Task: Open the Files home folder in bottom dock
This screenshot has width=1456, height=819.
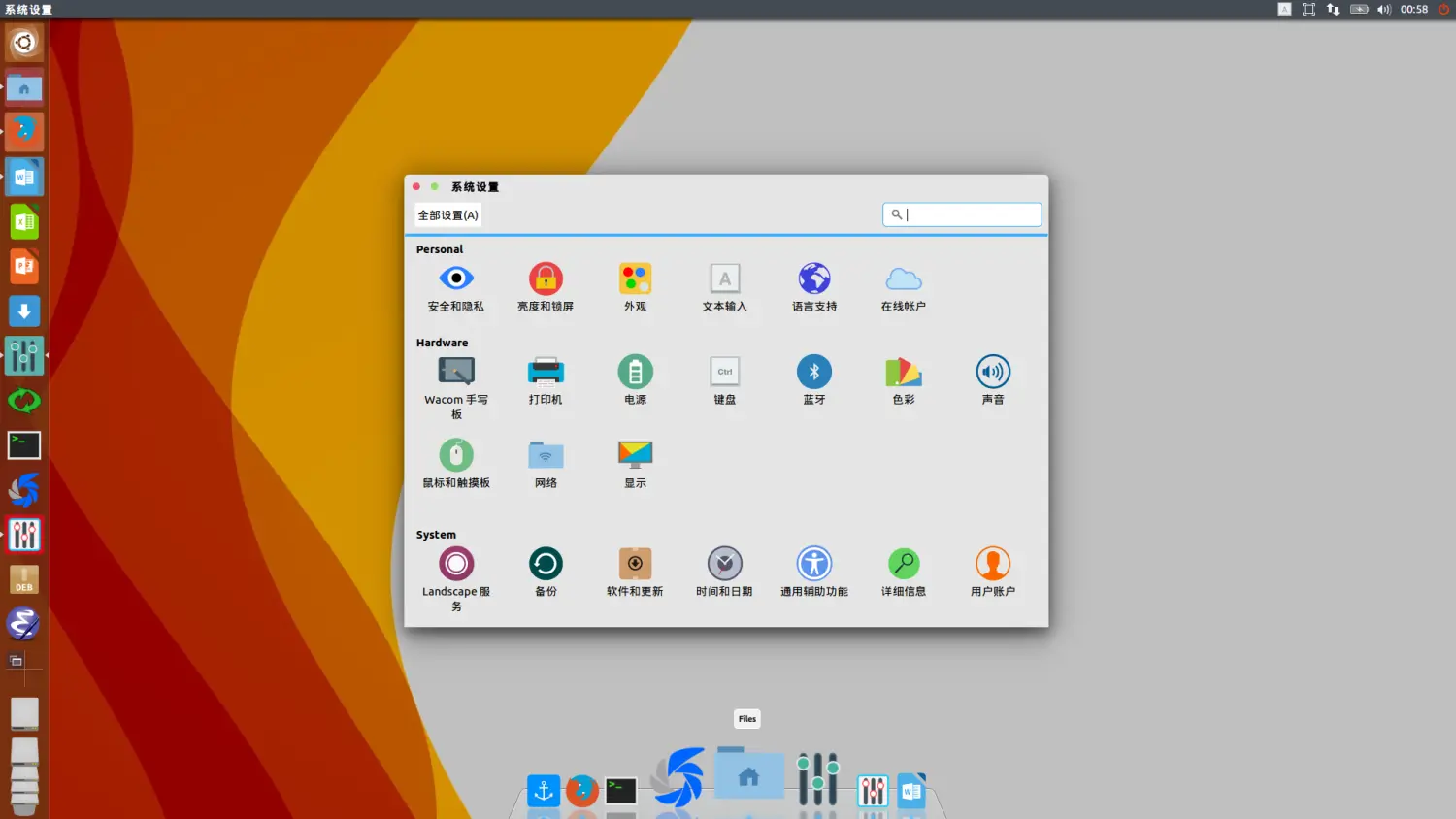Action: coord(748,775)
